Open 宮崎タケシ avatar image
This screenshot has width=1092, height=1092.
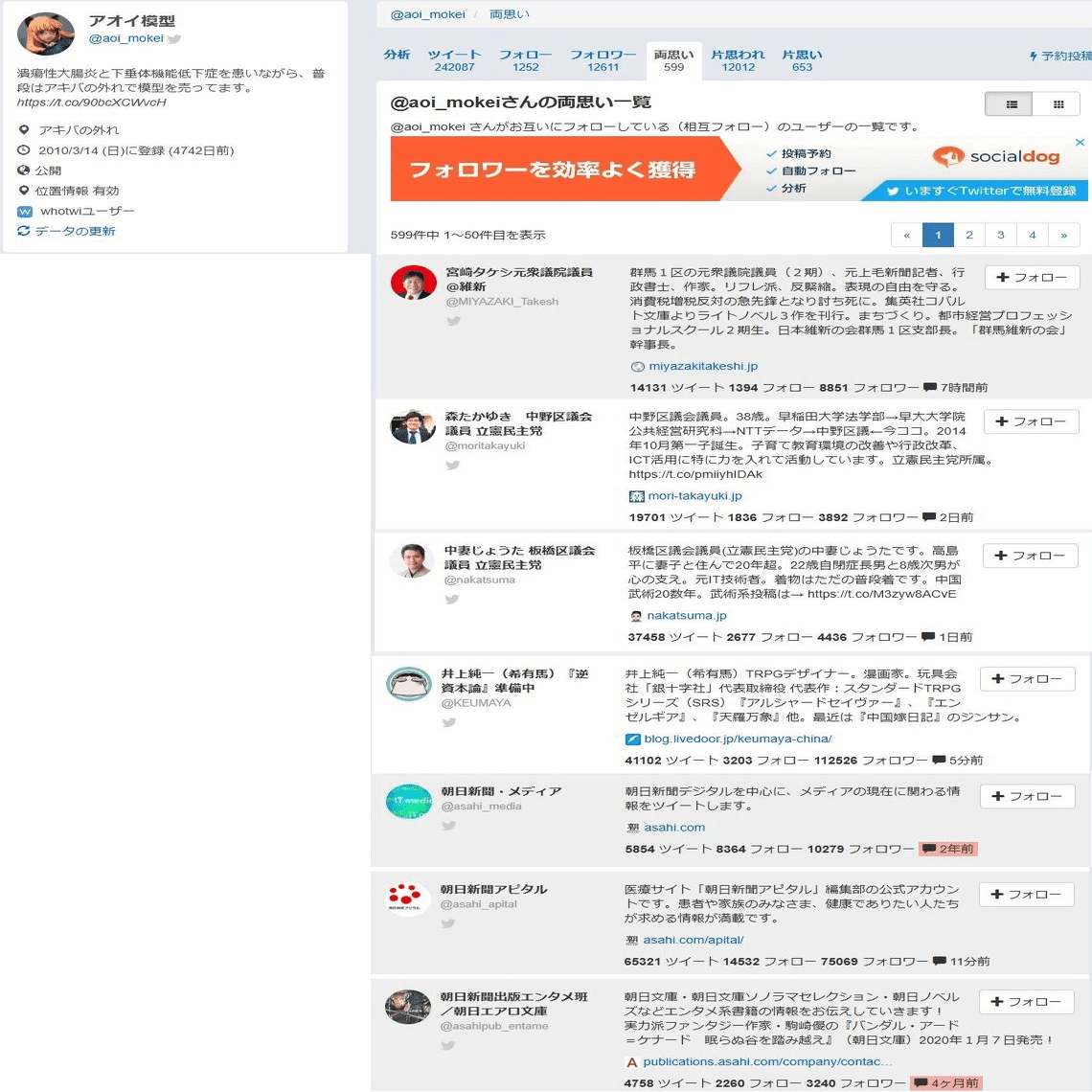[414, 282]
